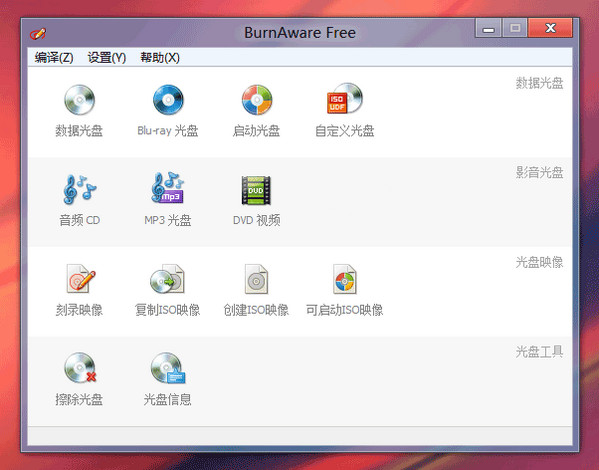The image size is (599, 470).
Task: Close the BurnAware Free window
Action: pyautogui.click(x=550, y=28)
